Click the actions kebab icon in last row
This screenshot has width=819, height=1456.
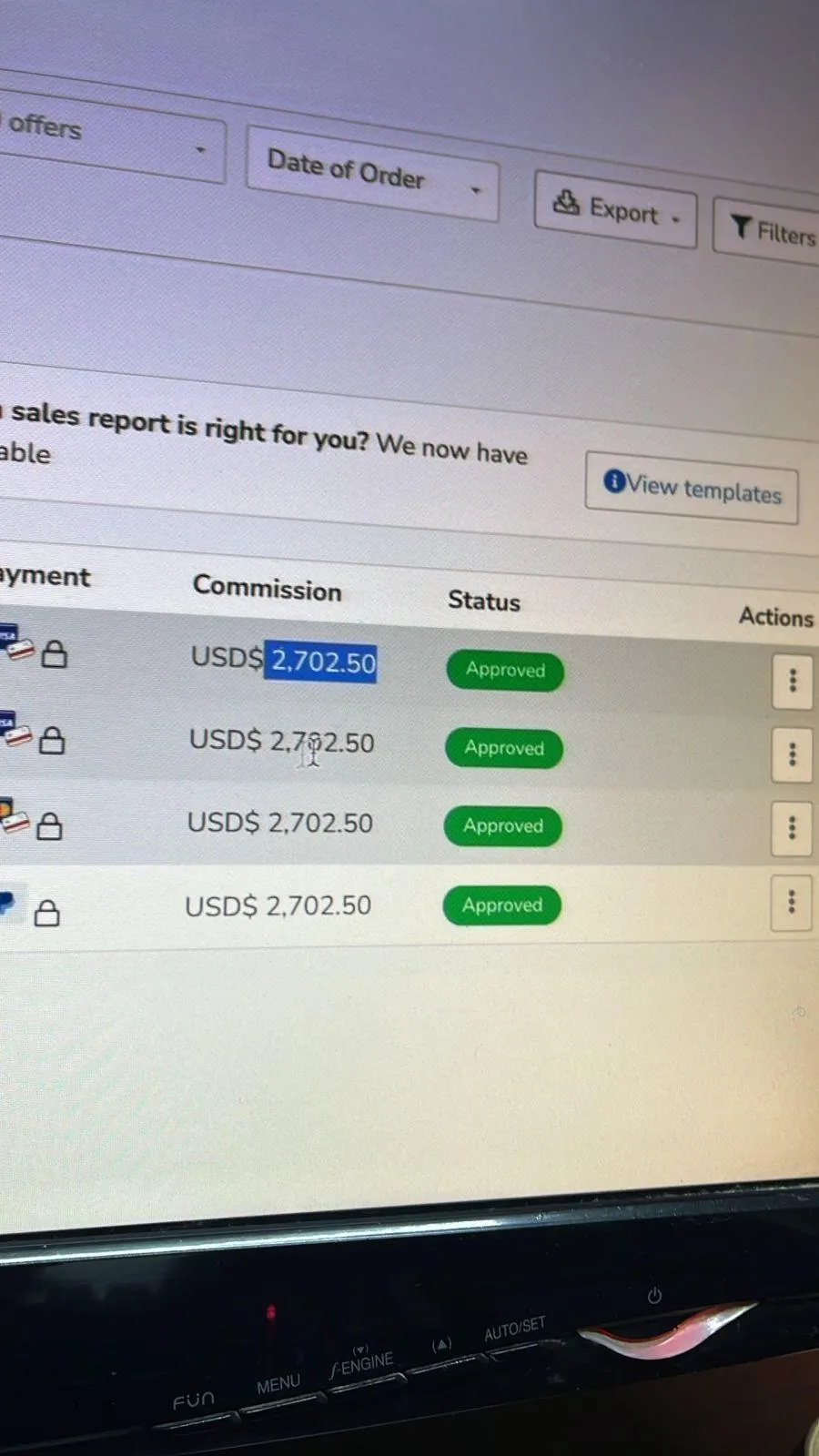coord(790,902)
